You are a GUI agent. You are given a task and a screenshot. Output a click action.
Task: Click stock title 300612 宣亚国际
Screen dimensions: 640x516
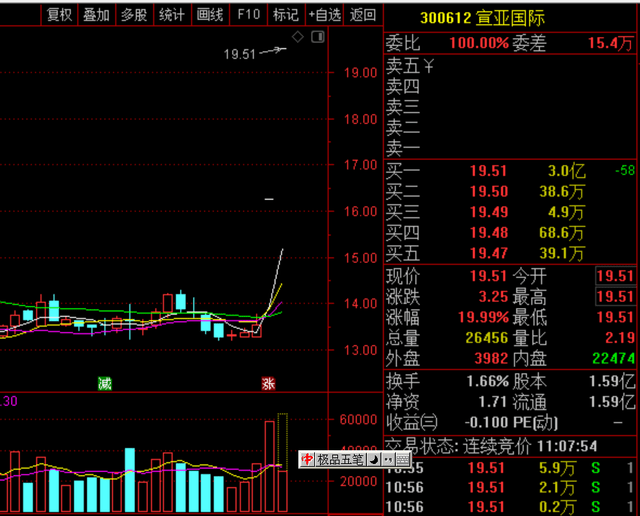point(482,18)
